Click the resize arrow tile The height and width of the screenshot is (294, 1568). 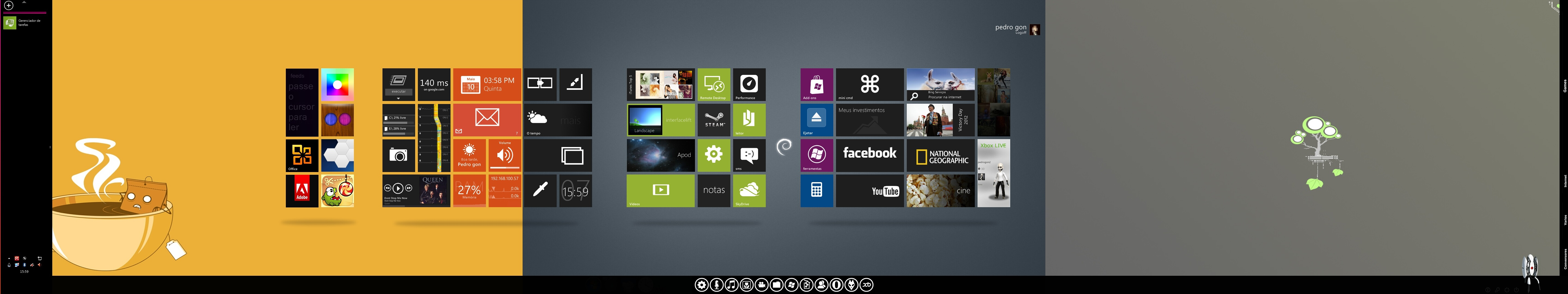[x=575, y=85]
